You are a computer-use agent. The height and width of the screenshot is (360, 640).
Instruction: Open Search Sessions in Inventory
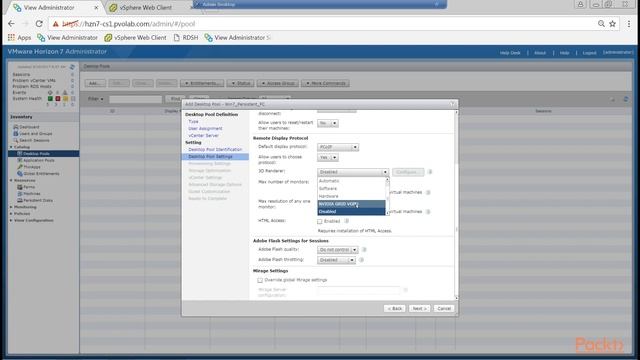(31, 140)
